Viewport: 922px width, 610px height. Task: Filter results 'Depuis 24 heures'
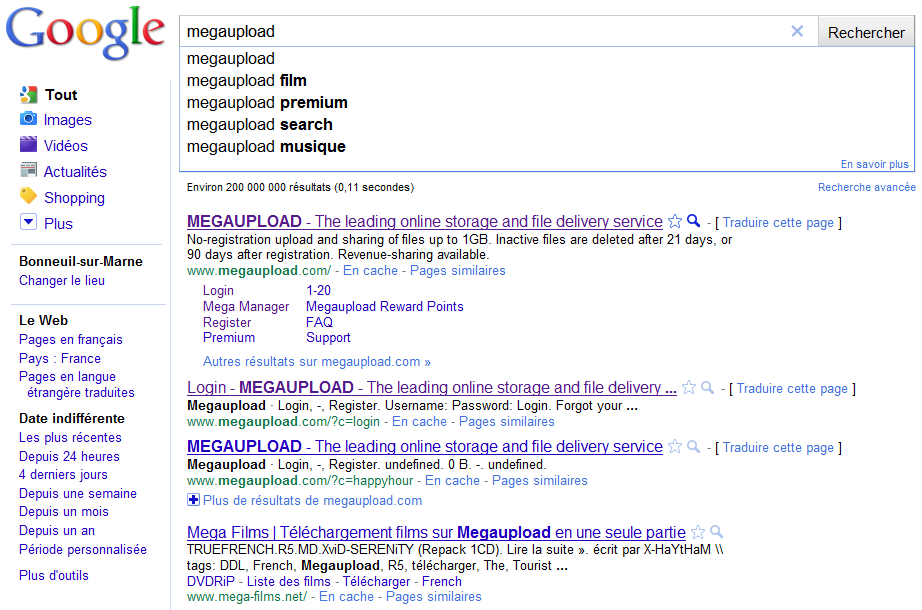[69, 456]
